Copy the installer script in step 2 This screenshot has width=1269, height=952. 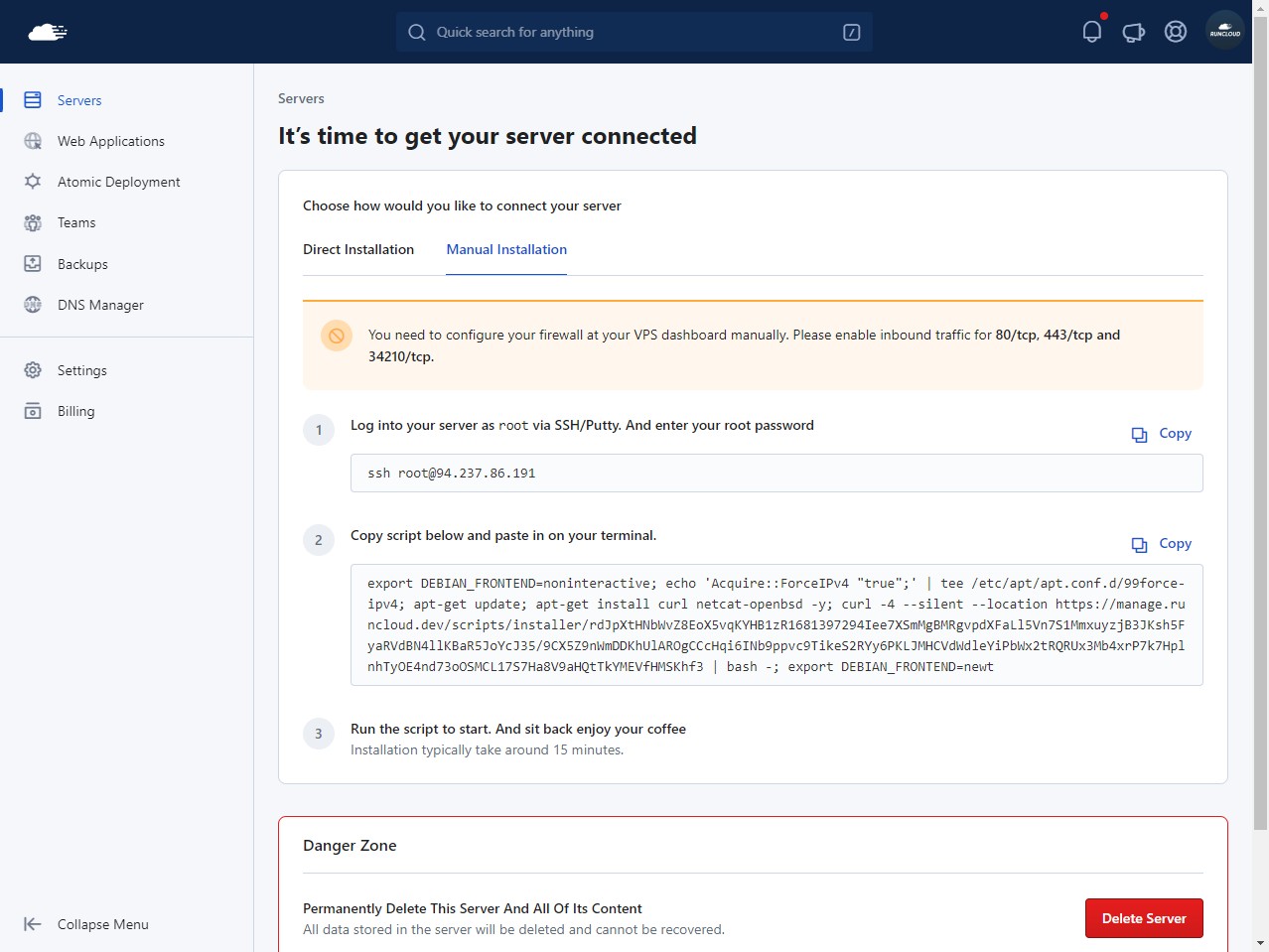pos(1162,544)
